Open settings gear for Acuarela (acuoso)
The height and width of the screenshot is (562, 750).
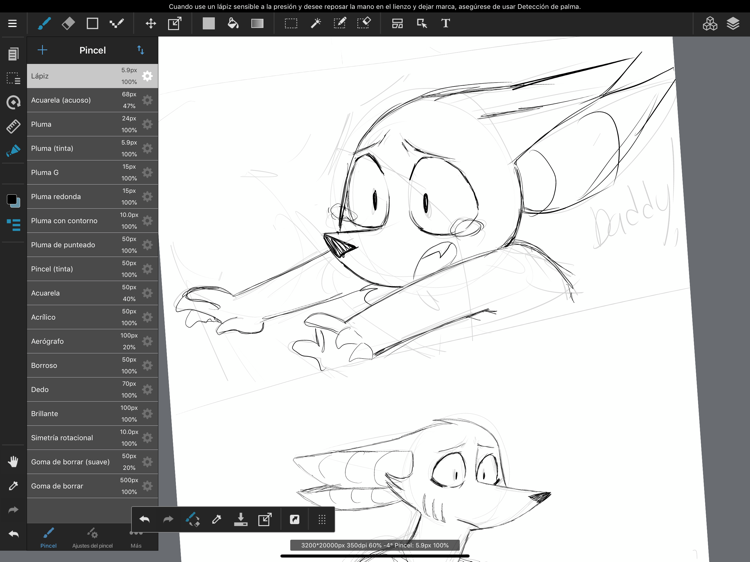pos(148,100)
